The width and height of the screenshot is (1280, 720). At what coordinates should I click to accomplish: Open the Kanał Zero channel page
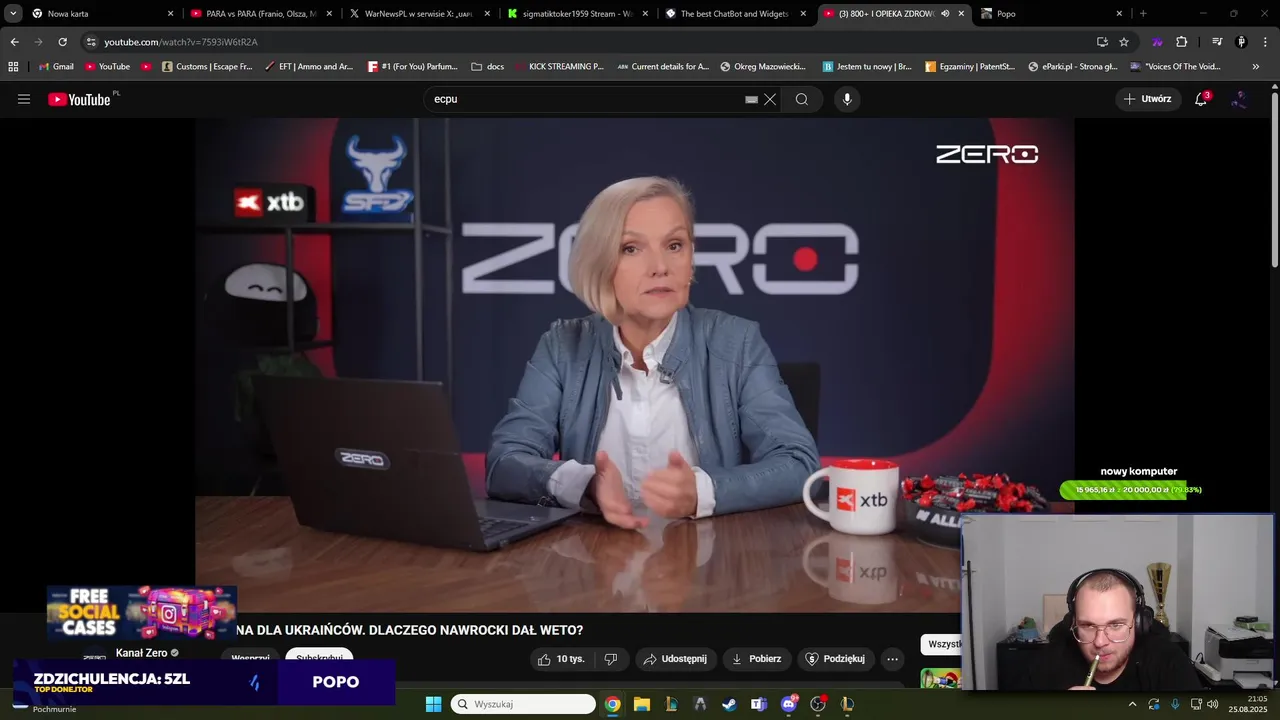[141, 653]
